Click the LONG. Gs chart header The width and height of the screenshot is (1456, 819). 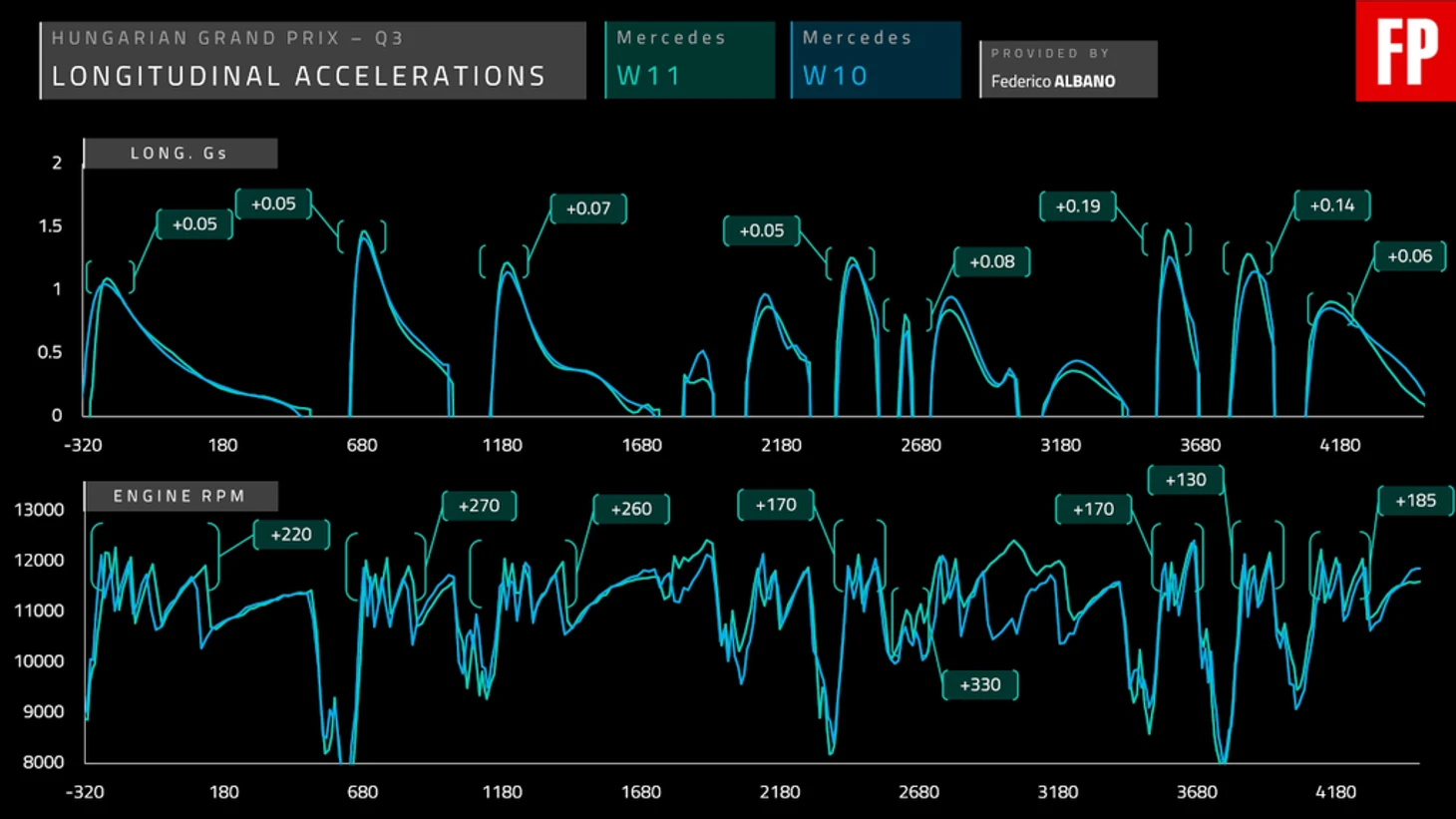(x=180, y=154)
